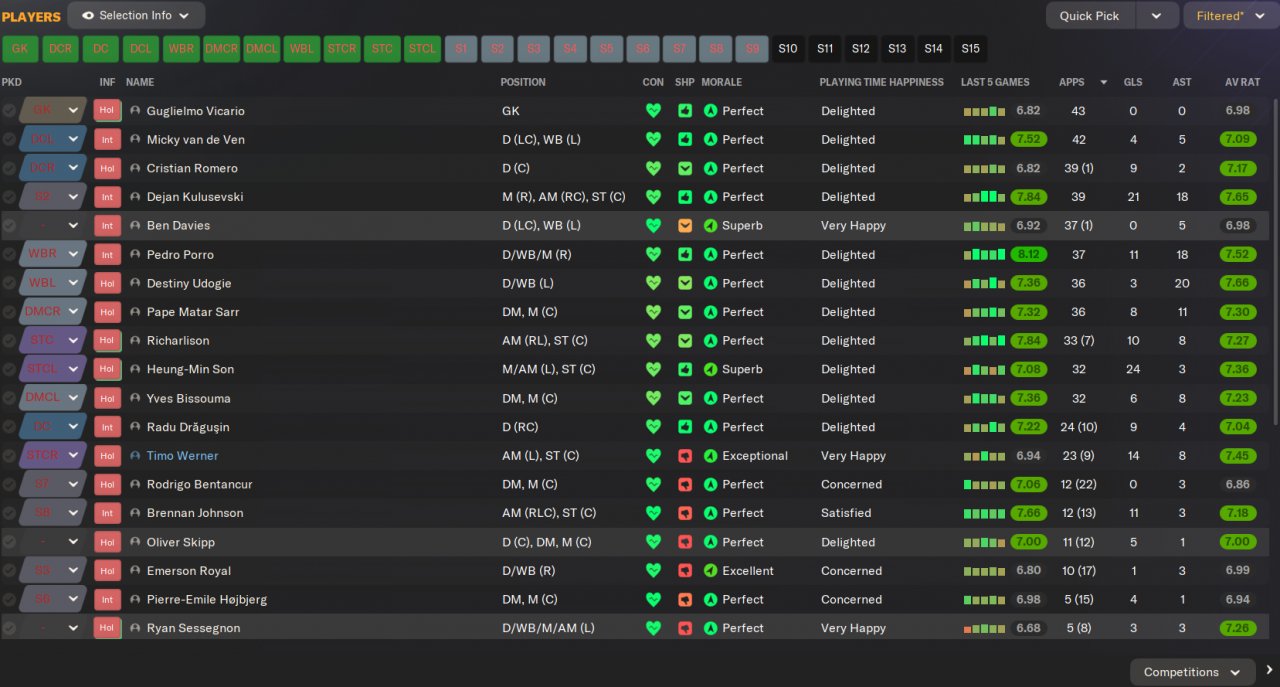This screenshot has height=687, width=1280.
Task: Select the STCR slot in the lineup bar
Action: (342, 49)
